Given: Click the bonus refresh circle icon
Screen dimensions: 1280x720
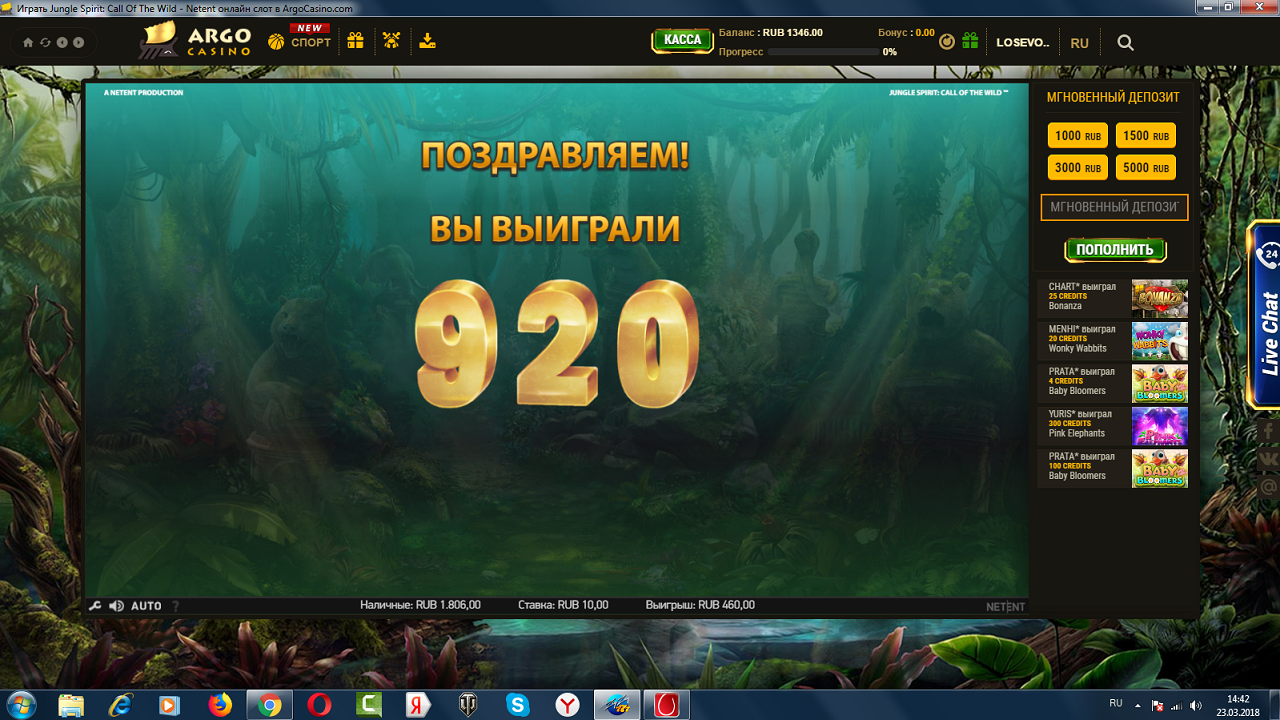Looking at the screenshot, I should [947, 42].
